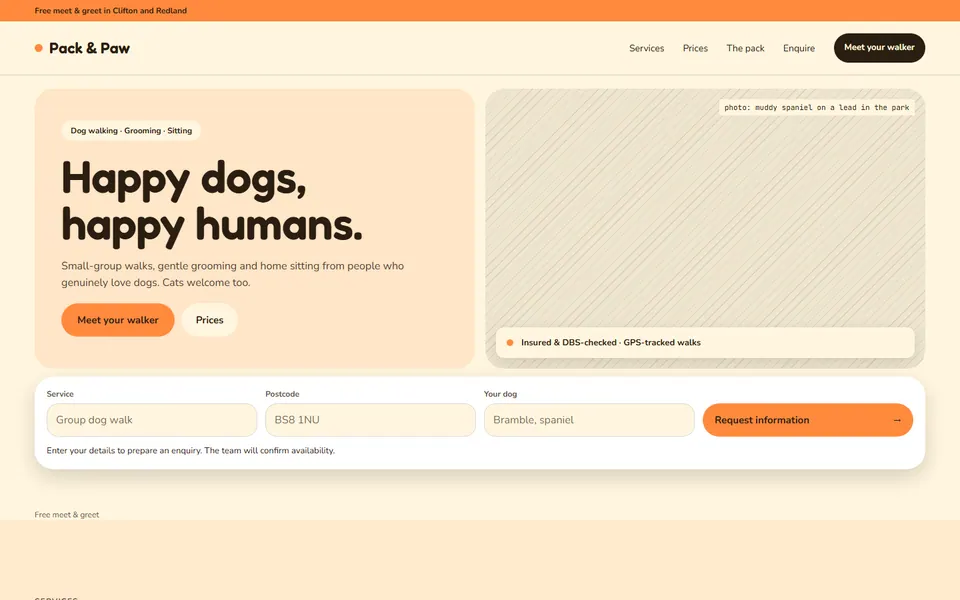The image size is (960, 600).
Task: Select the Service field showing Group dog walk
Action: click(x=152, y=420)
